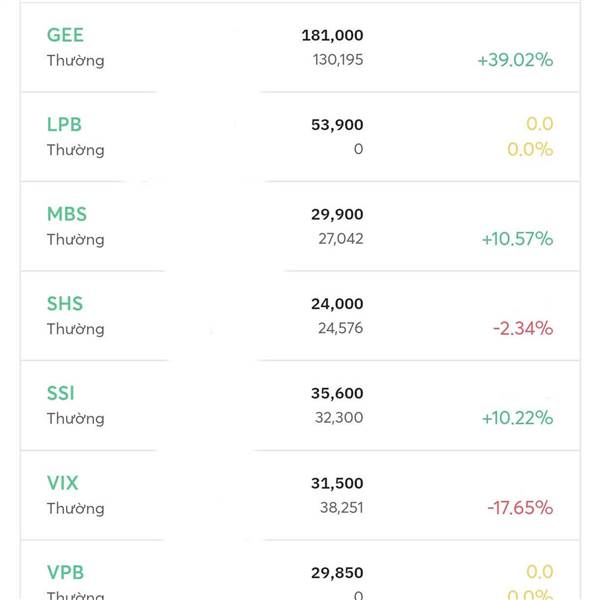
Task: Select the VIX ticker symbol
Action: pos(62,483)
